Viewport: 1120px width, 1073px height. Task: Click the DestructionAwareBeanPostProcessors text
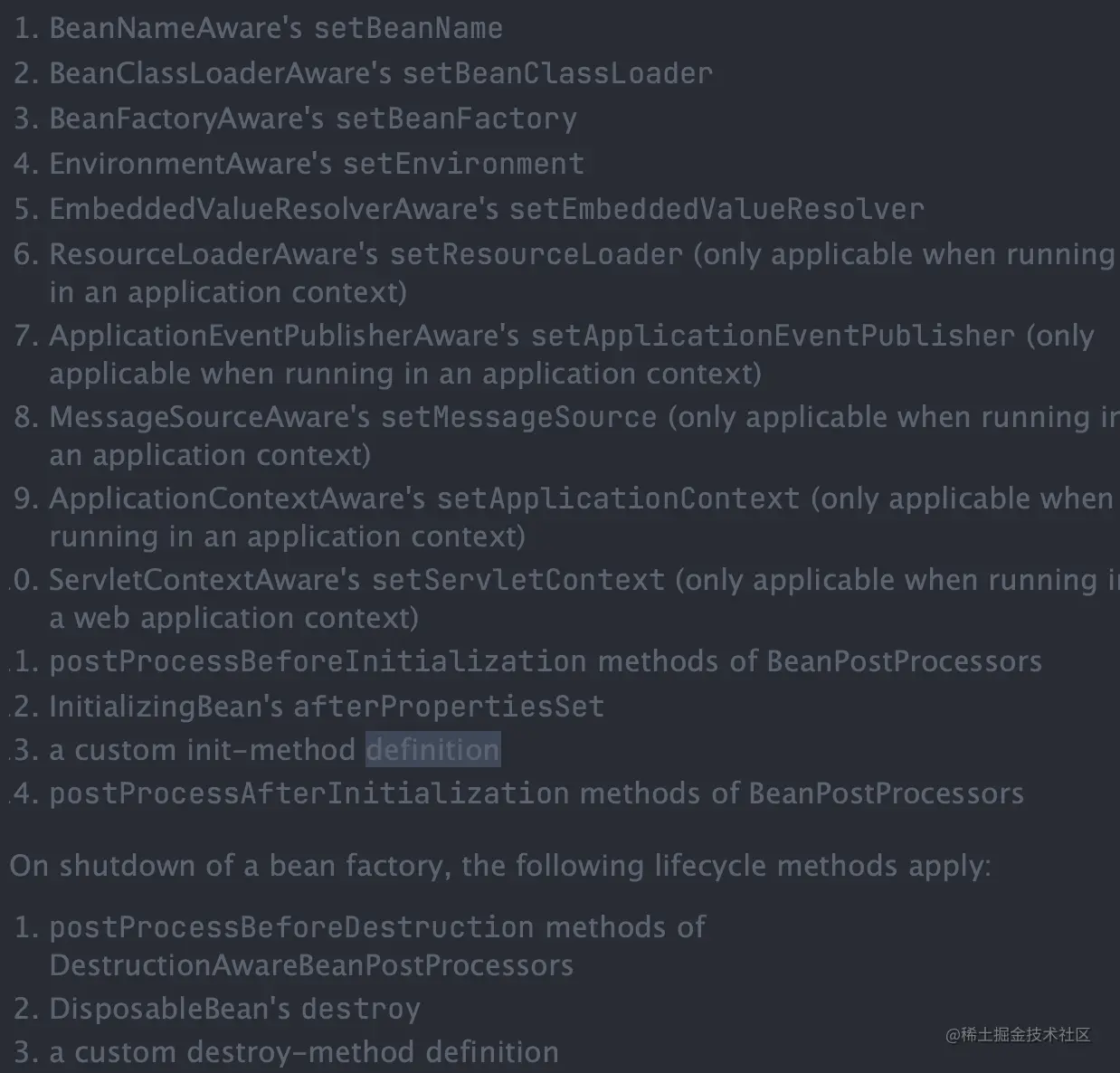pyautogui.click(x=311, y=965)
